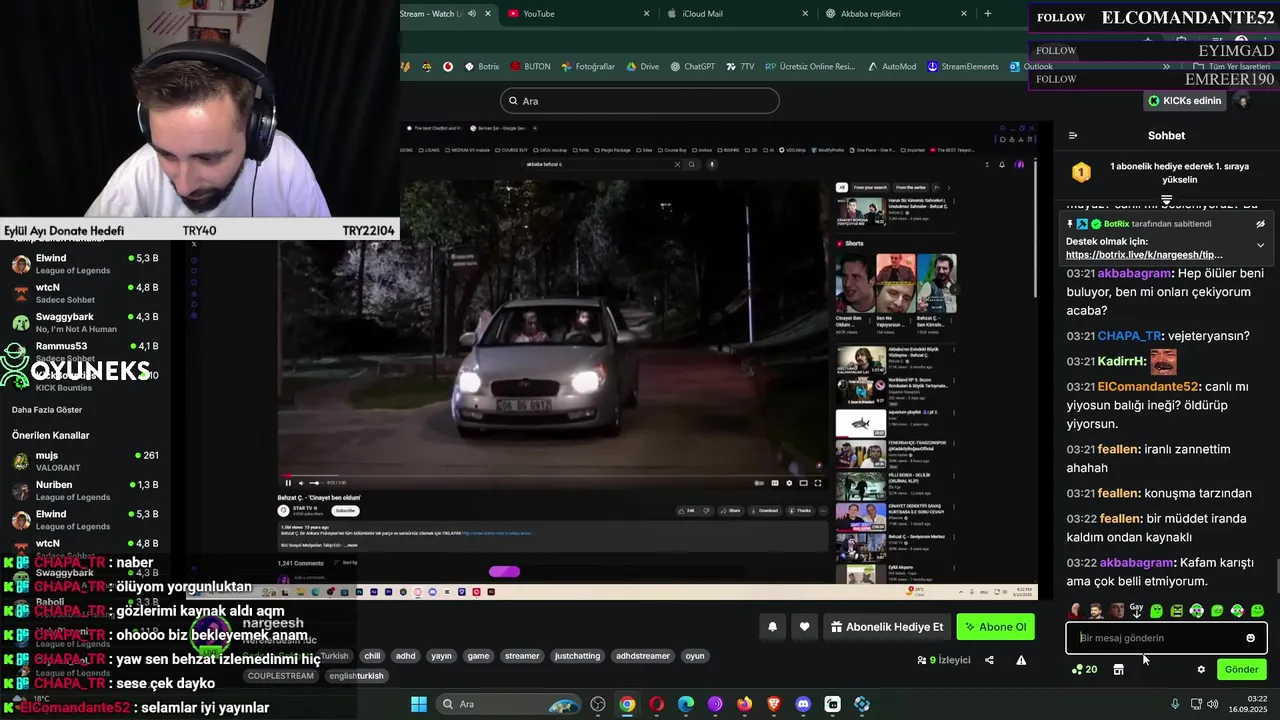Open the Drive bookmark
The width and height of the screenshot is (1280, 720).
tap(642, 67)
